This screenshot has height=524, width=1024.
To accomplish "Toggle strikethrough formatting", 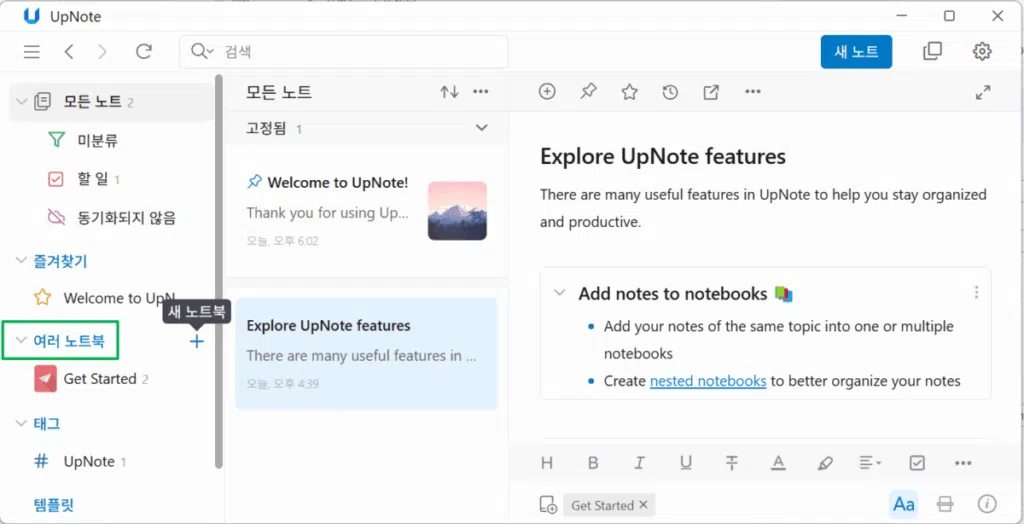I will [x=732, y=463].
